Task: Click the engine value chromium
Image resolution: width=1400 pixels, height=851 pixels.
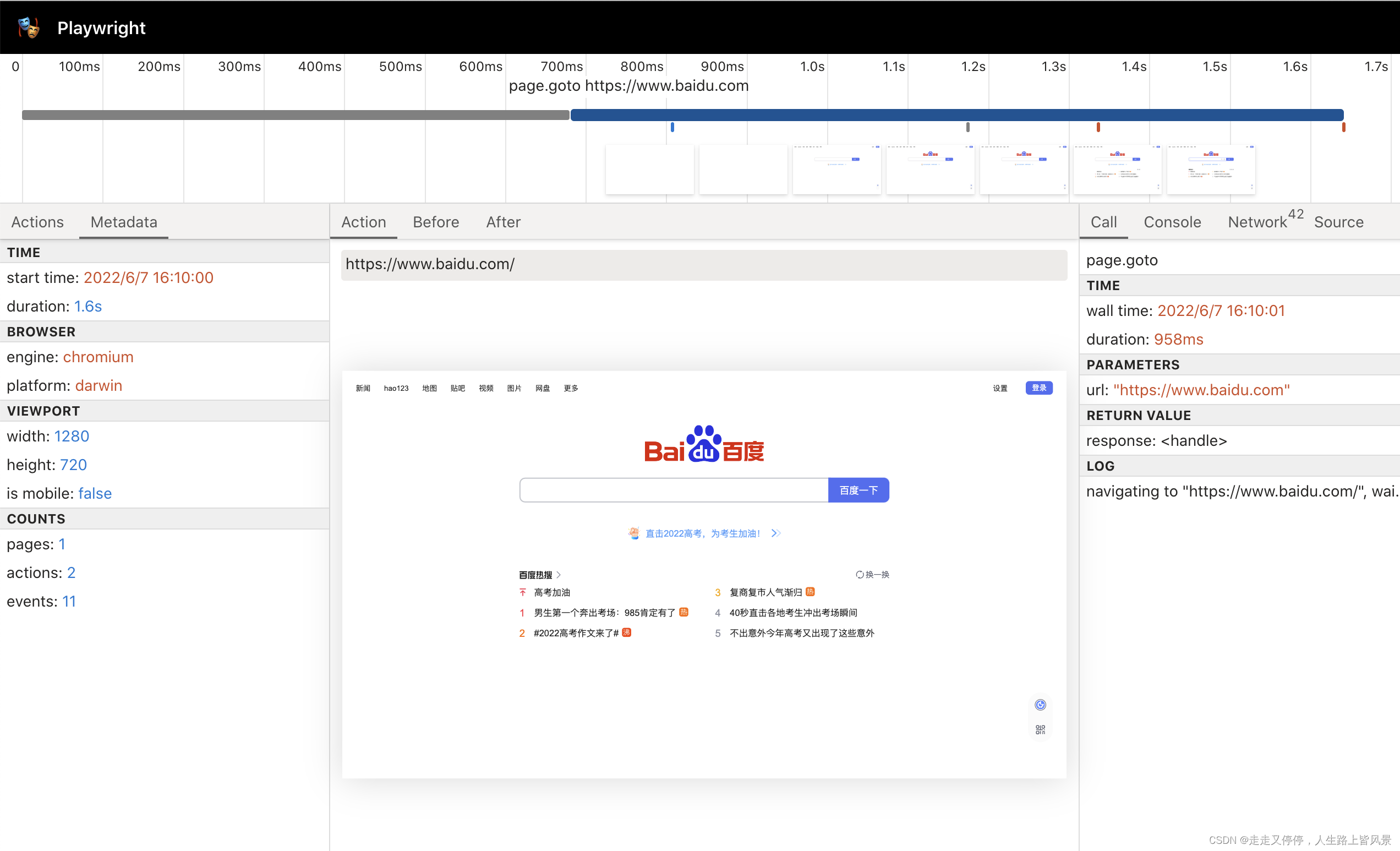Action: point(99,357)
